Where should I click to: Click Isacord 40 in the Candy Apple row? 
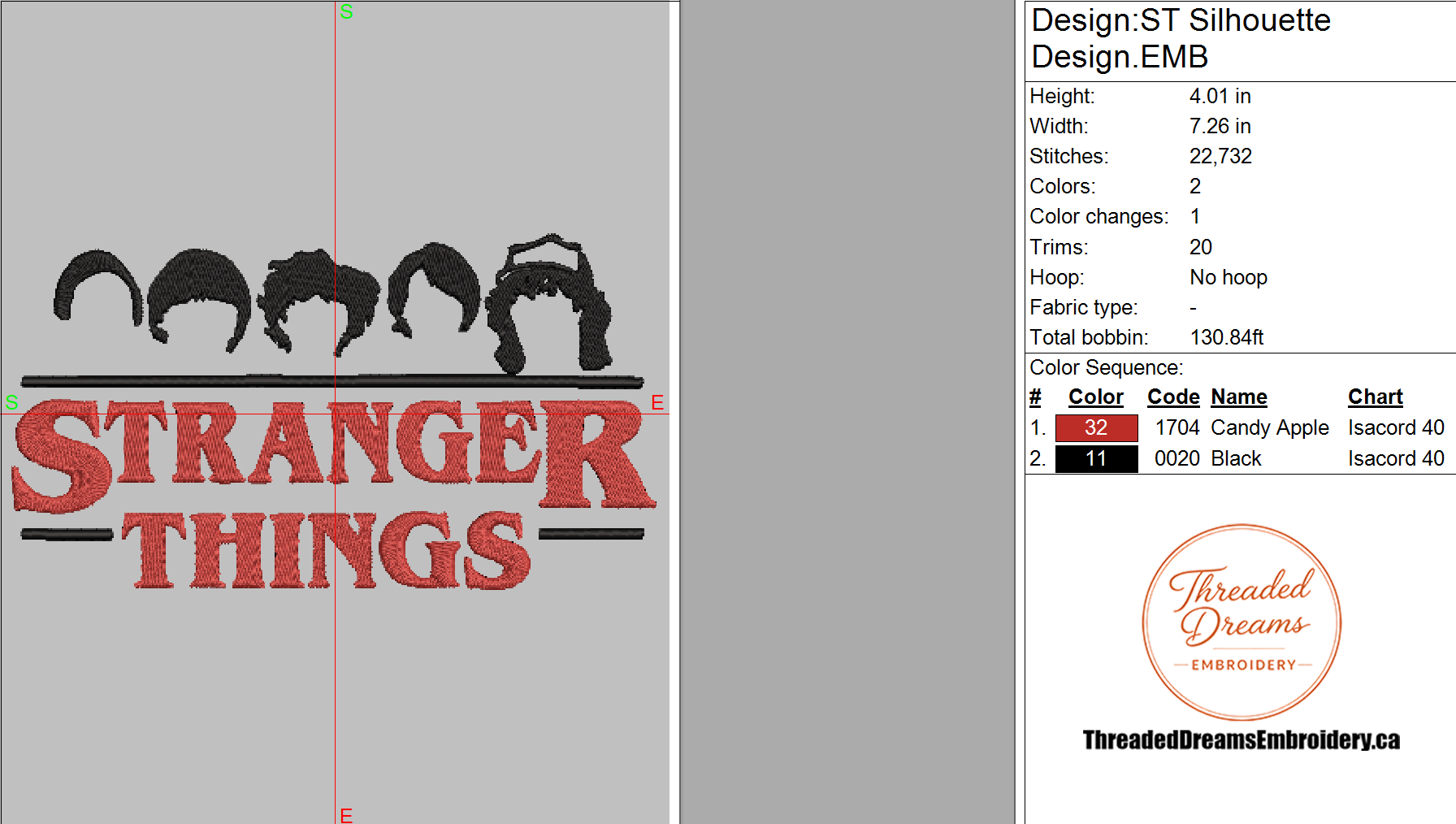[x=1396, y=427]
